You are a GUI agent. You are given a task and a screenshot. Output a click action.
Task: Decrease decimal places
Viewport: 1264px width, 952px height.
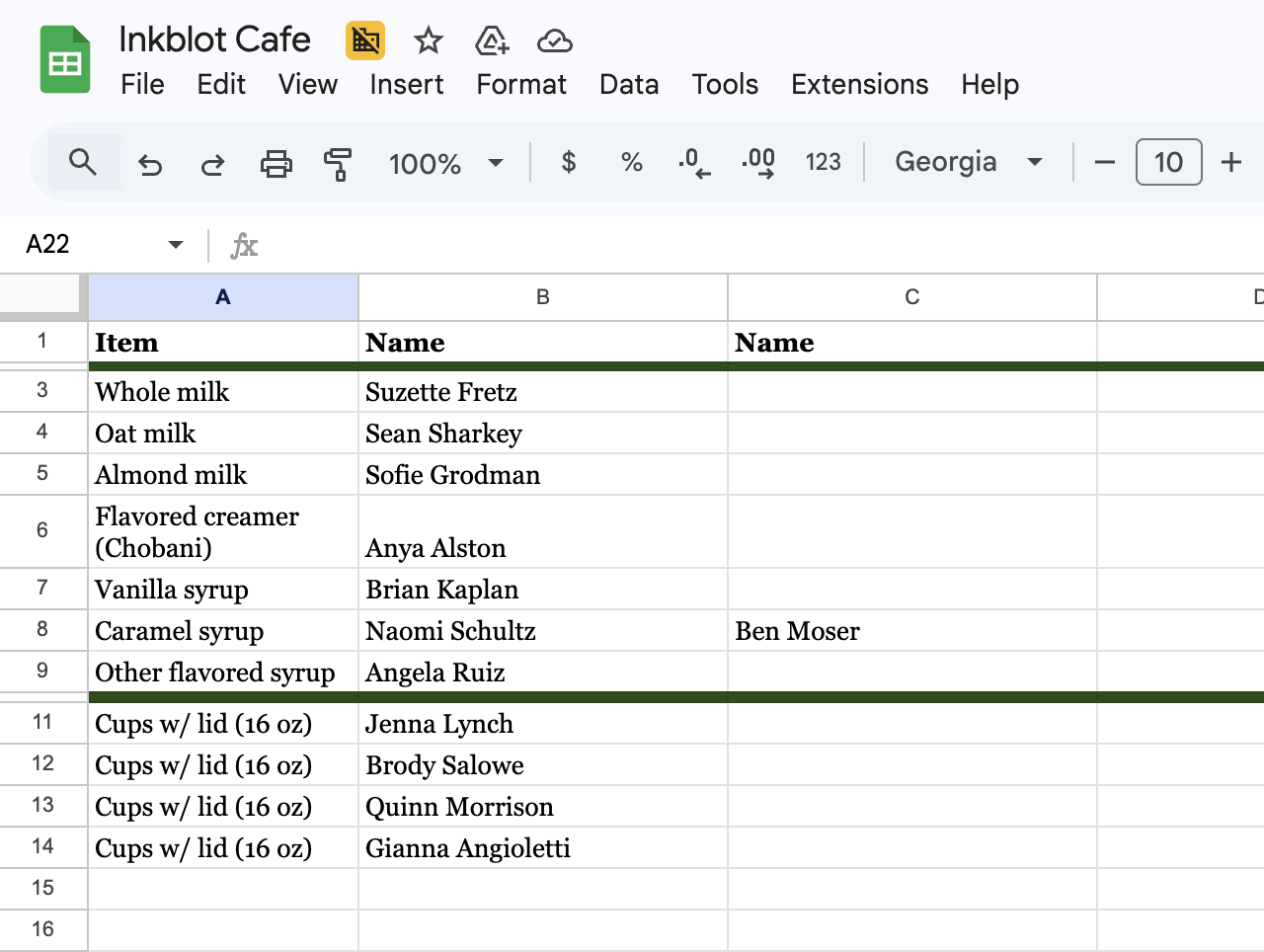tap(694, 162)
